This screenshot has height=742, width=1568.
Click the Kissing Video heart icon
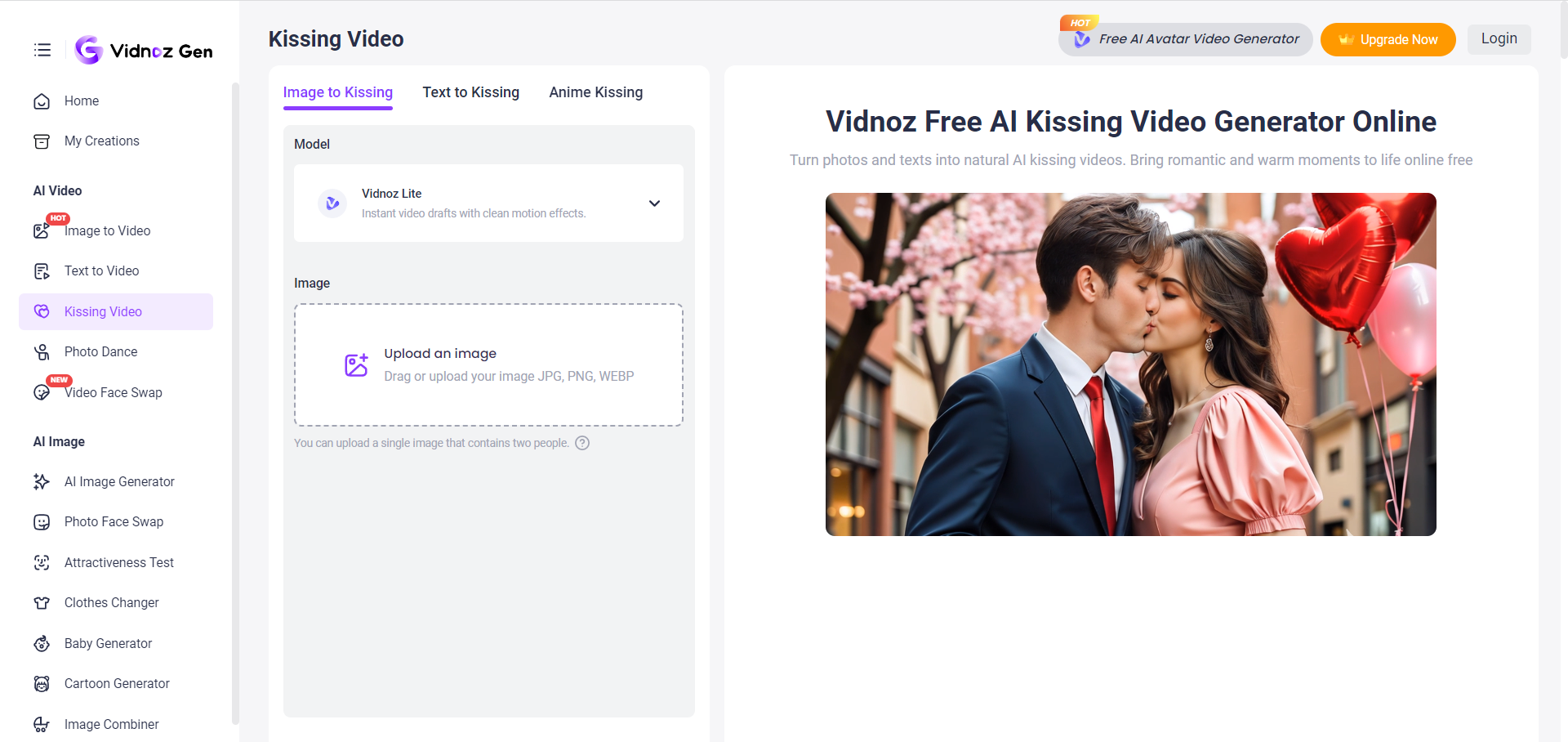42,311
